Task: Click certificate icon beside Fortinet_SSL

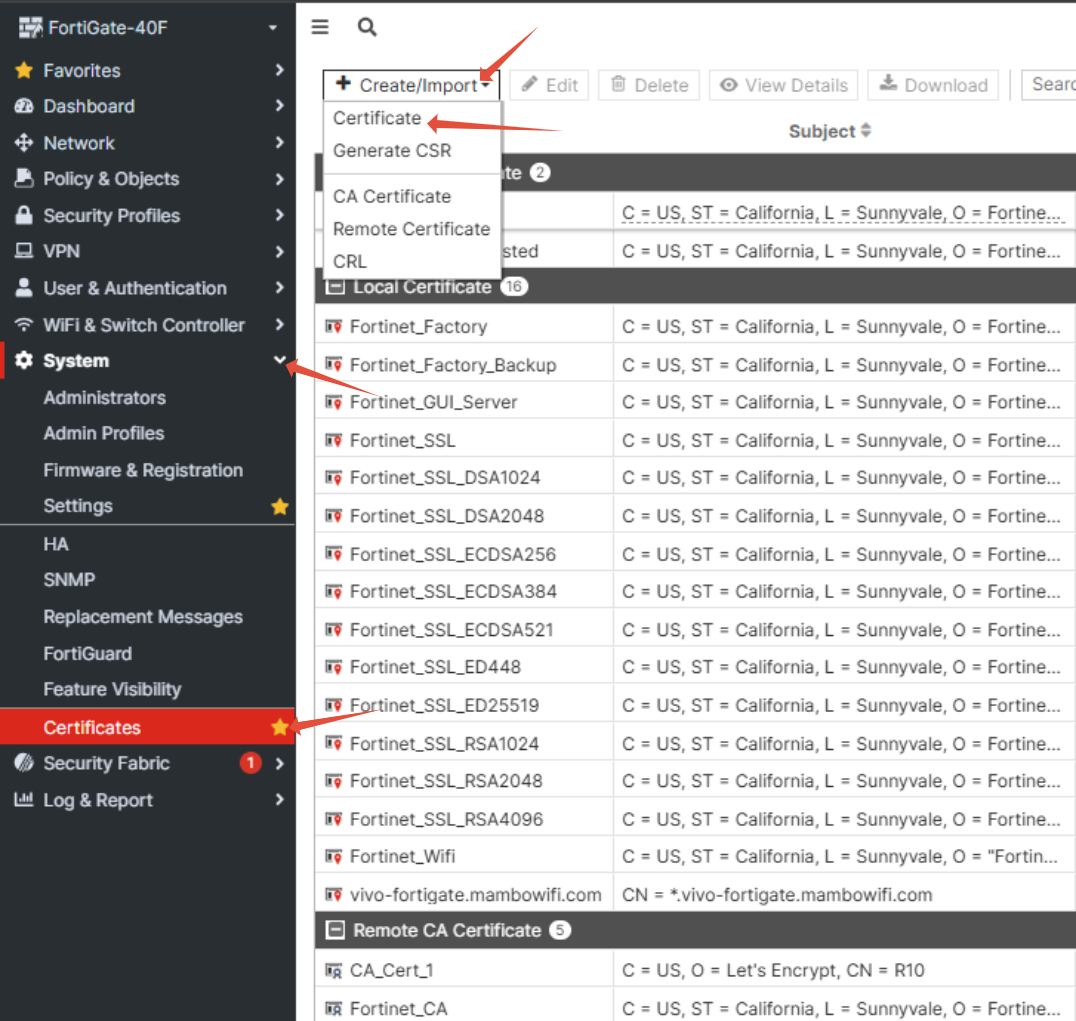Action: point(334,441)
